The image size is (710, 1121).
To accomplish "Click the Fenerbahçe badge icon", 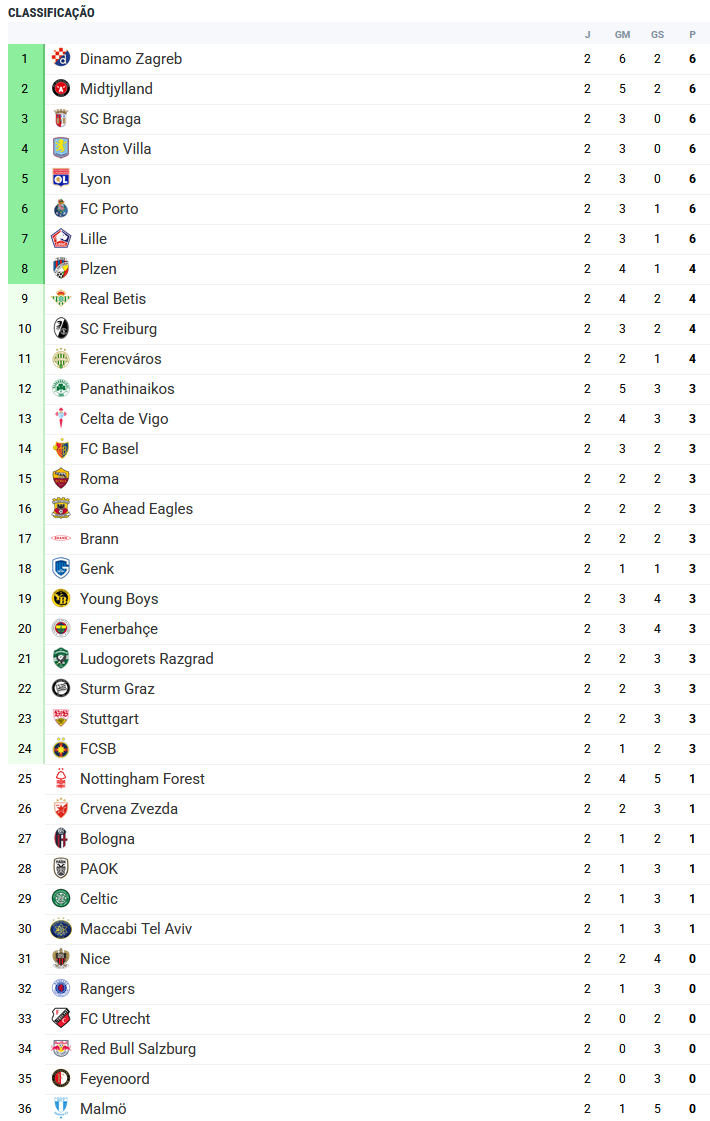I will pos(61,629).
